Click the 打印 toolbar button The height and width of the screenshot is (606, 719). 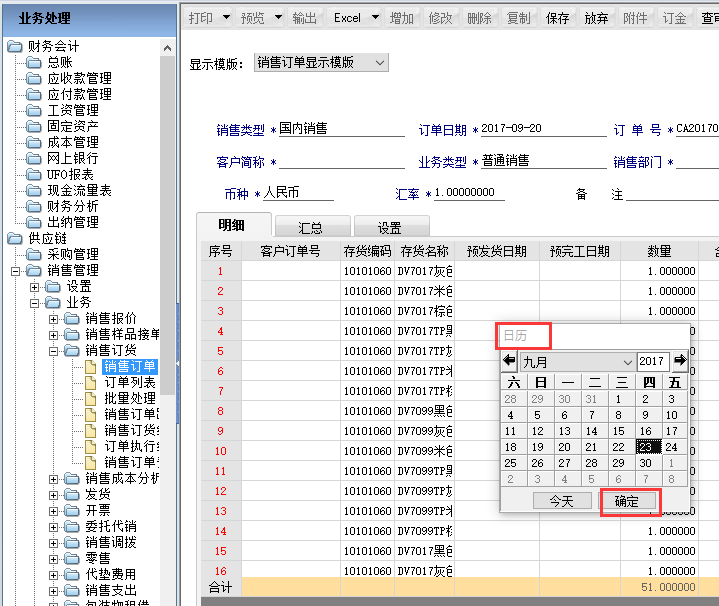coord(200,18)
